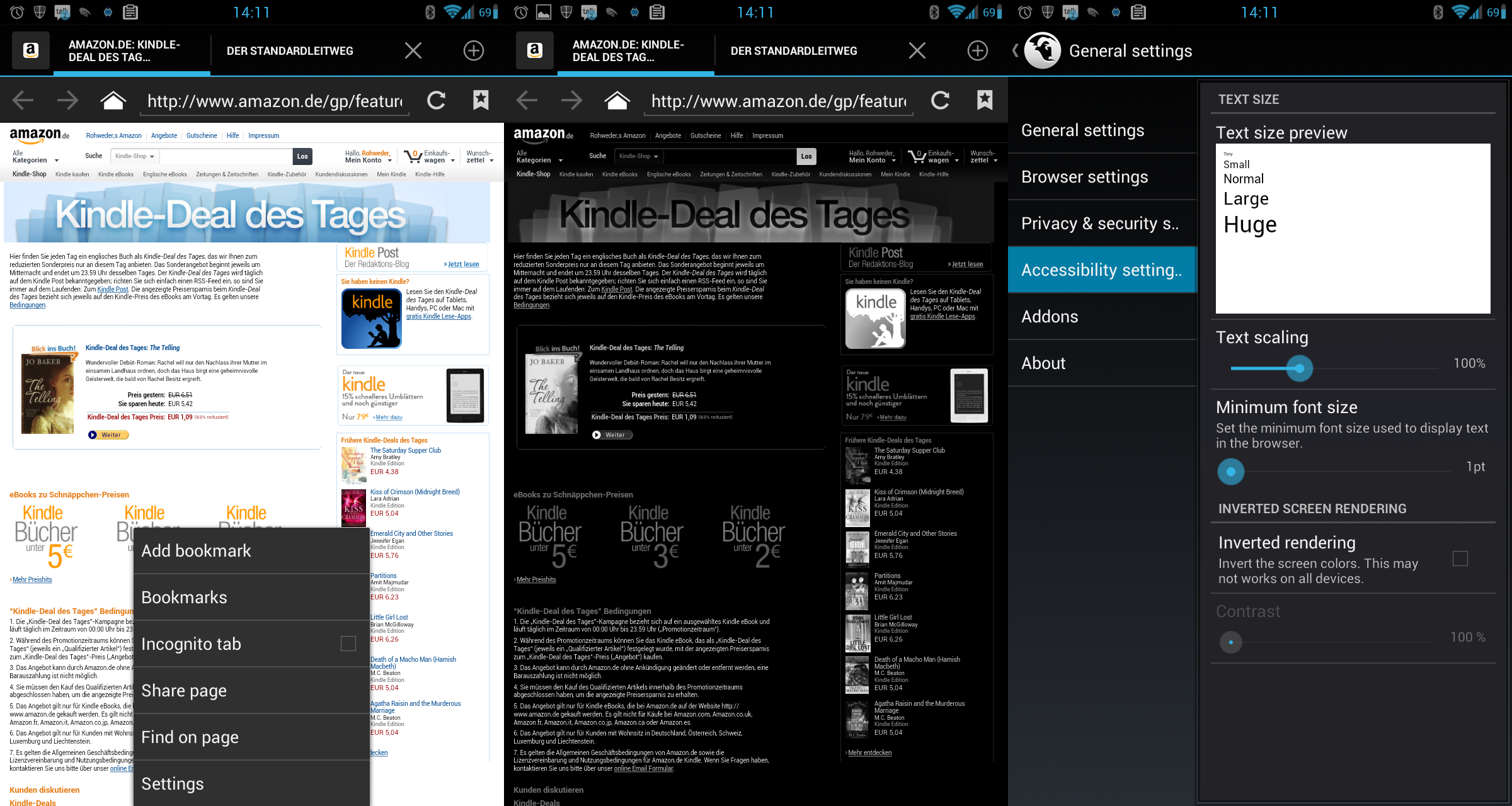The height and width of the screenshot is (806, 1512).
Task: Expand Alle Kategorien dropdown on the inverted page
Action: [x=539, y=157]
